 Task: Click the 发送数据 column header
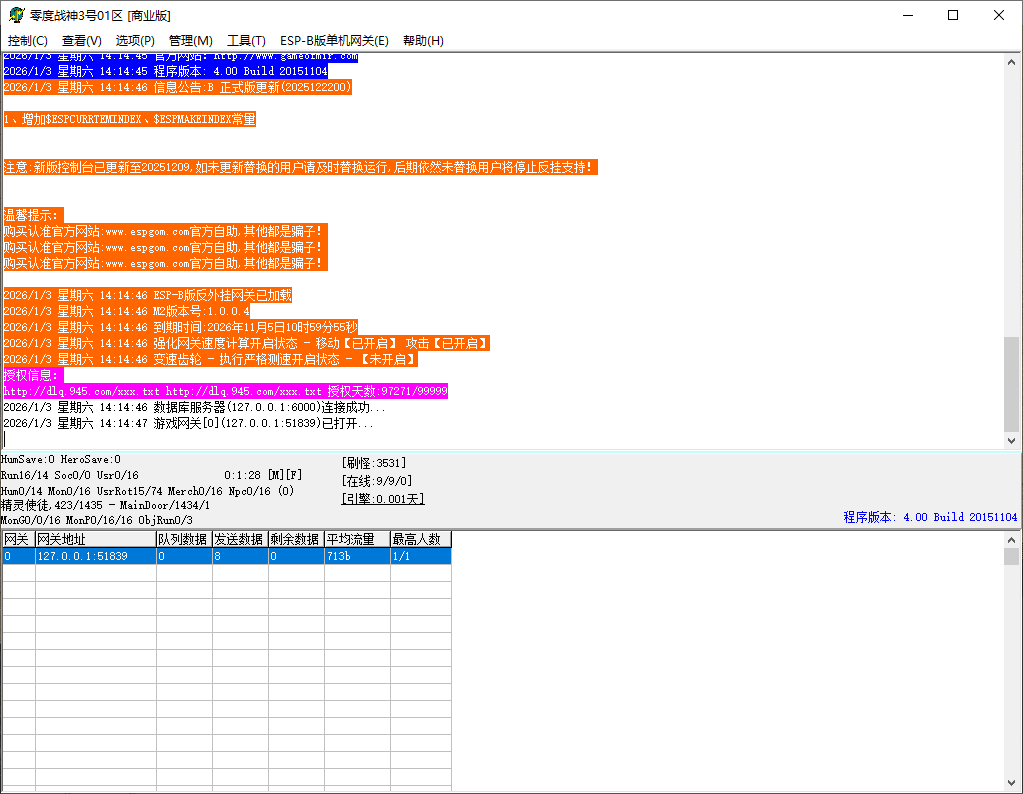(239, 540)
